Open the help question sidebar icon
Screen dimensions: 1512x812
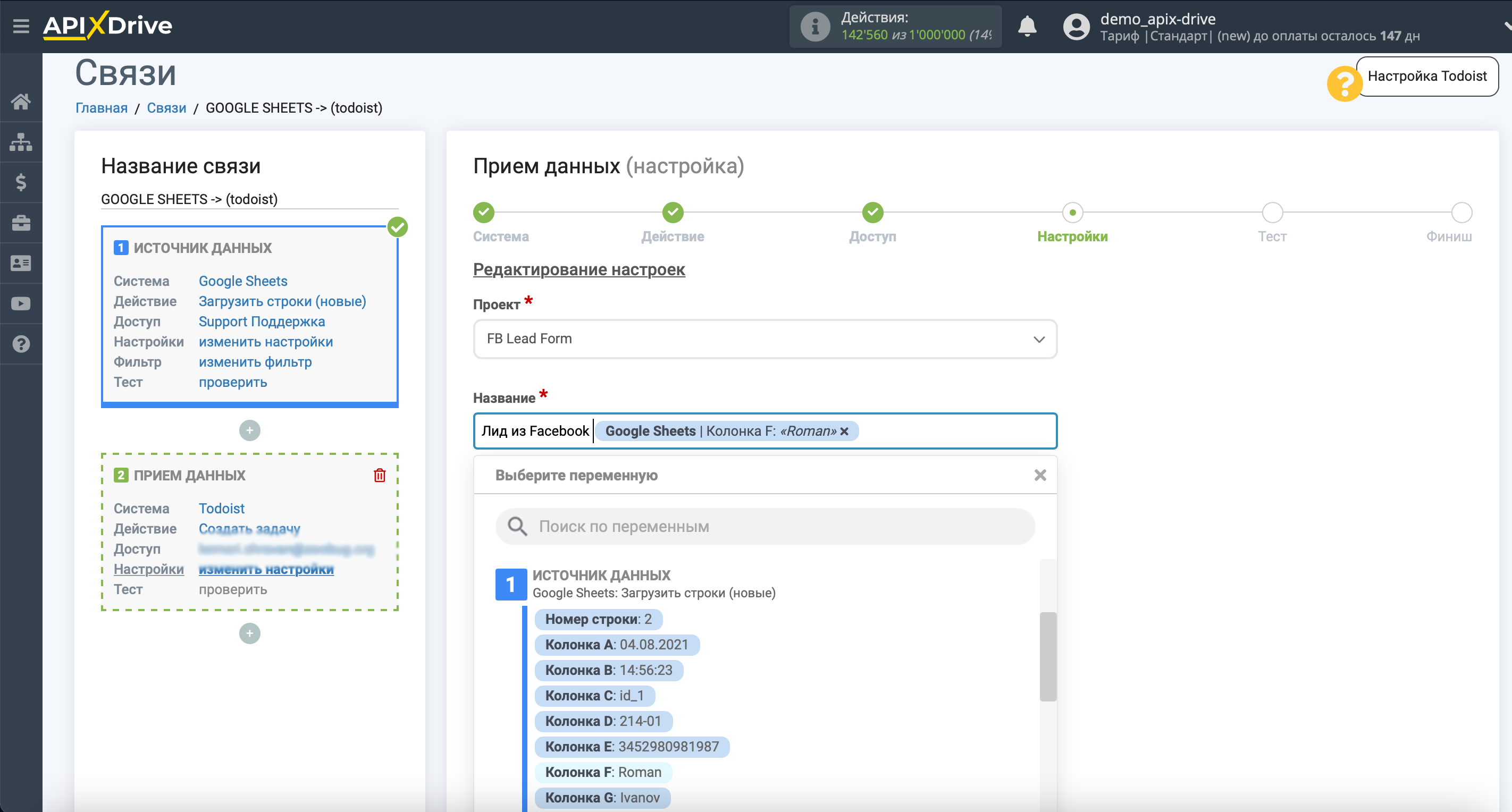click(x=21, y=344)
